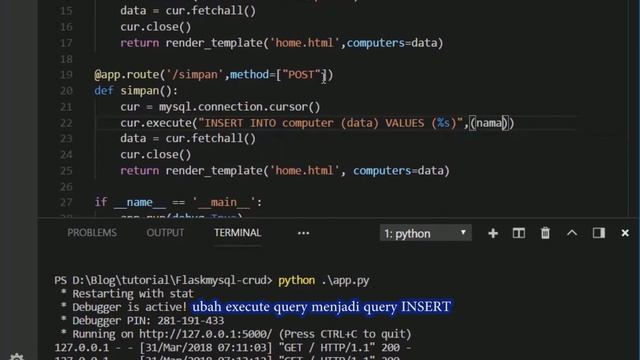Click the return render_template on line 25
The height and width of the screenshot is (360, 640).
click(x=285, y=171)
